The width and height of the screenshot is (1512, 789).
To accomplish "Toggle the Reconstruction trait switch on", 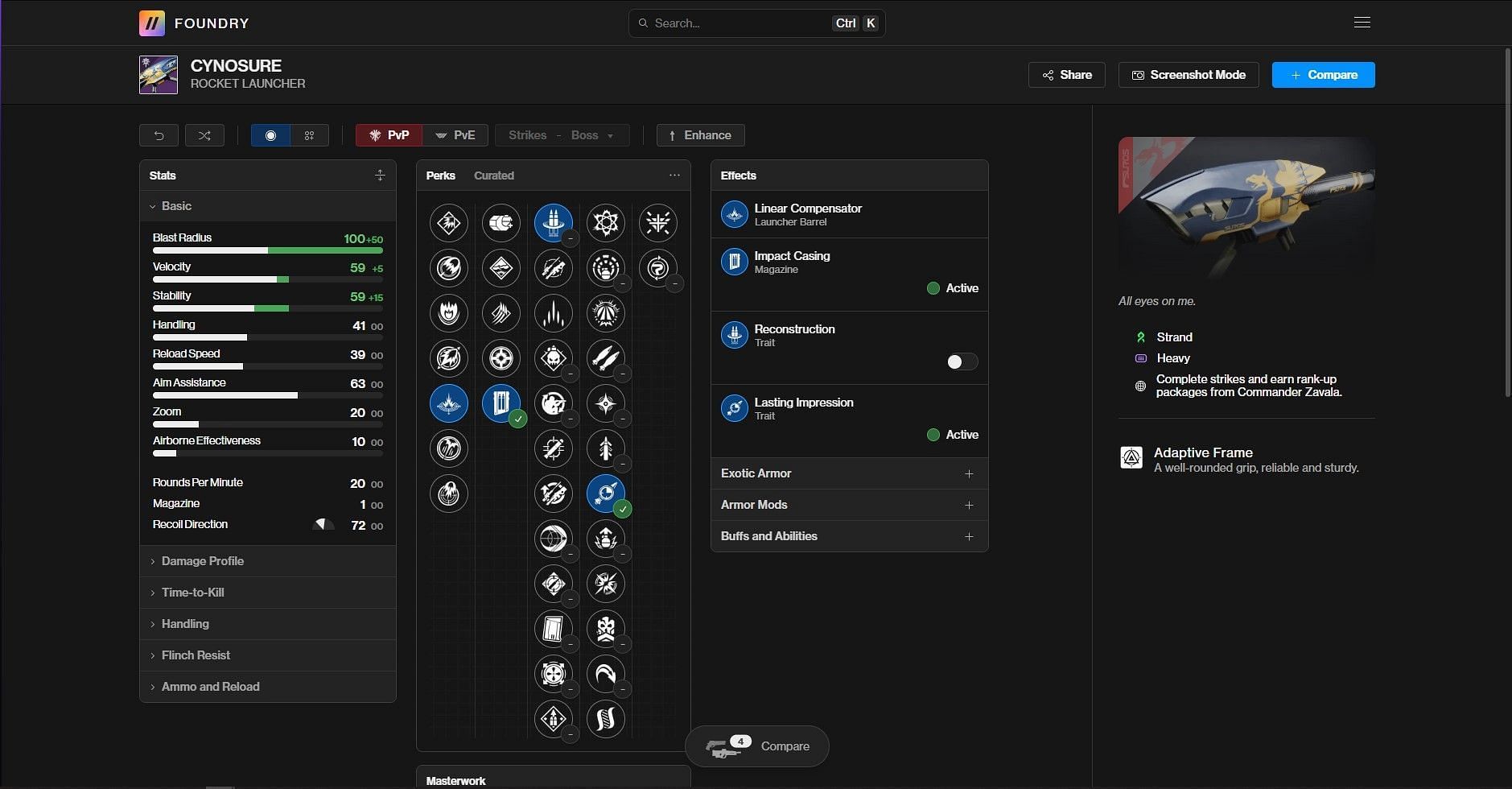I will pyautogui.click(x=962, y=361).
